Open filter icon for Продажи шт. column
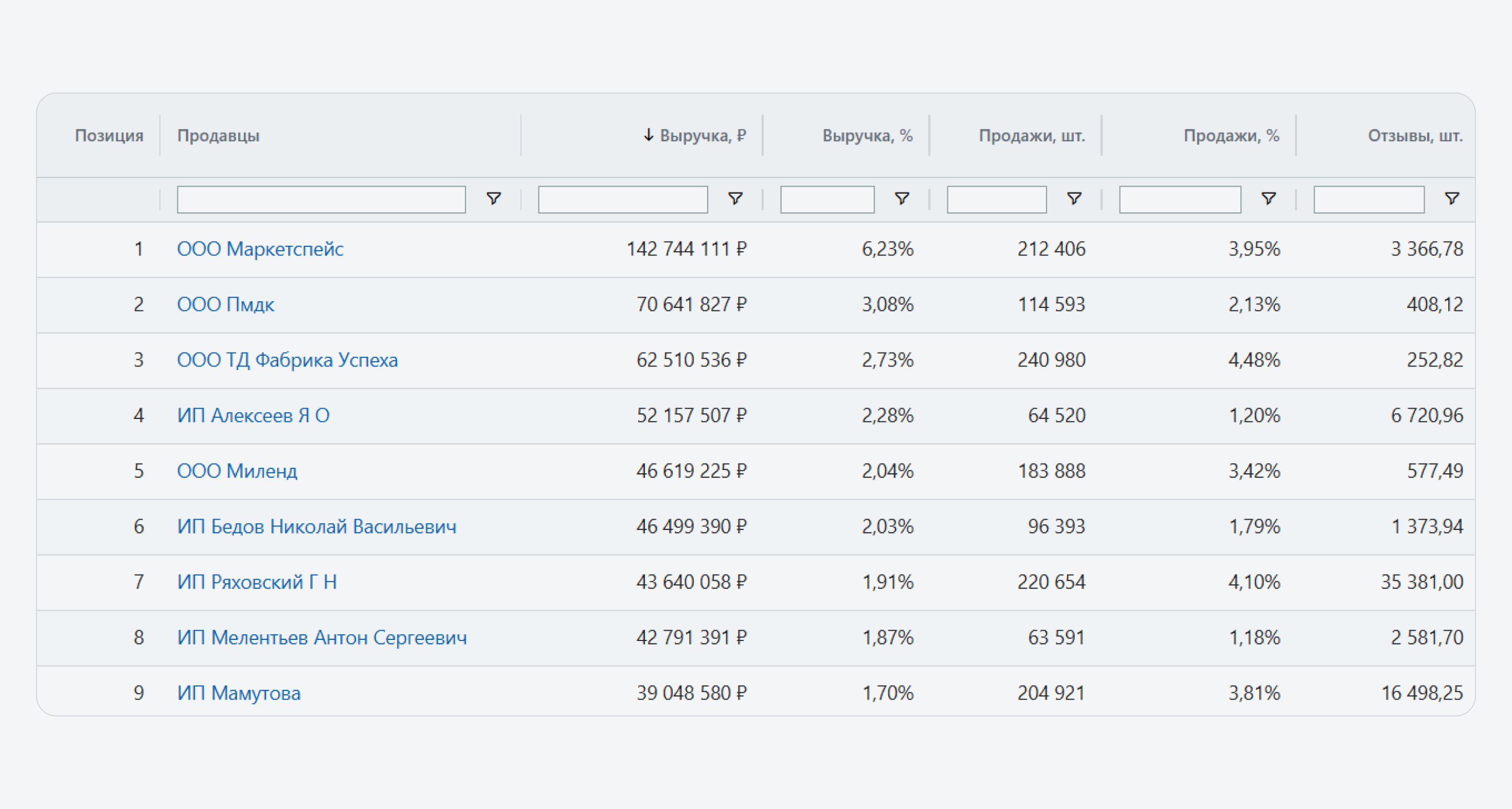This screenshot has height=809, width=1512. pos(1073,199)
